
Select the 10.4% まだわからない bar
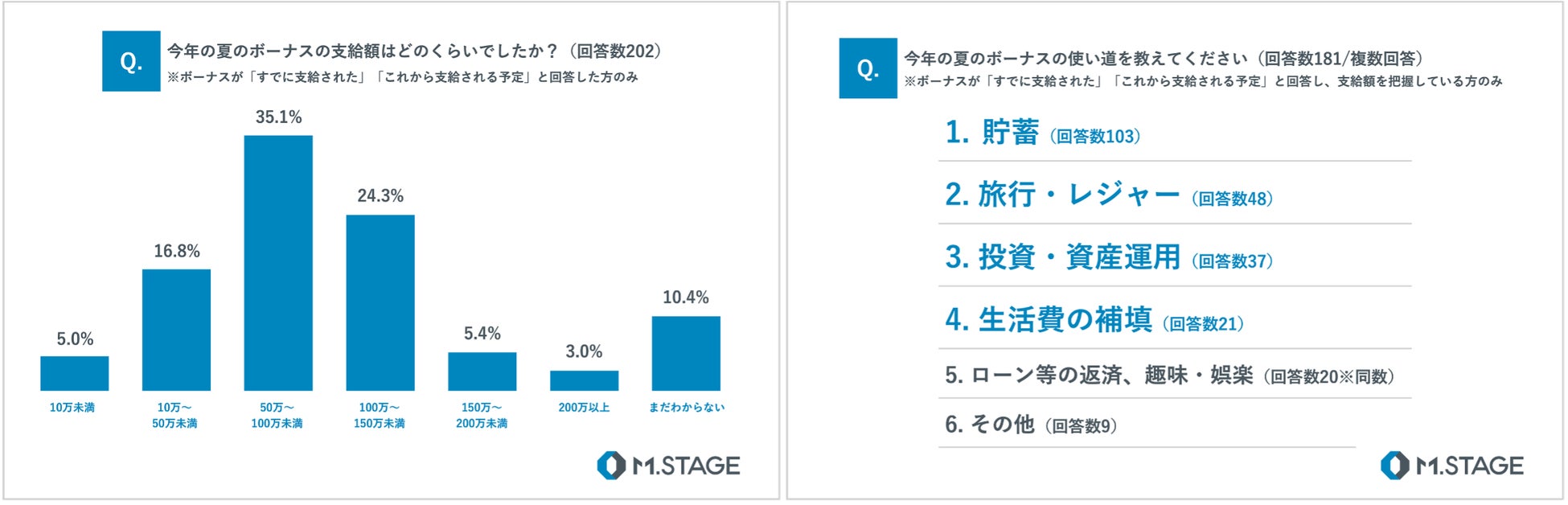[x=686, y=353]
